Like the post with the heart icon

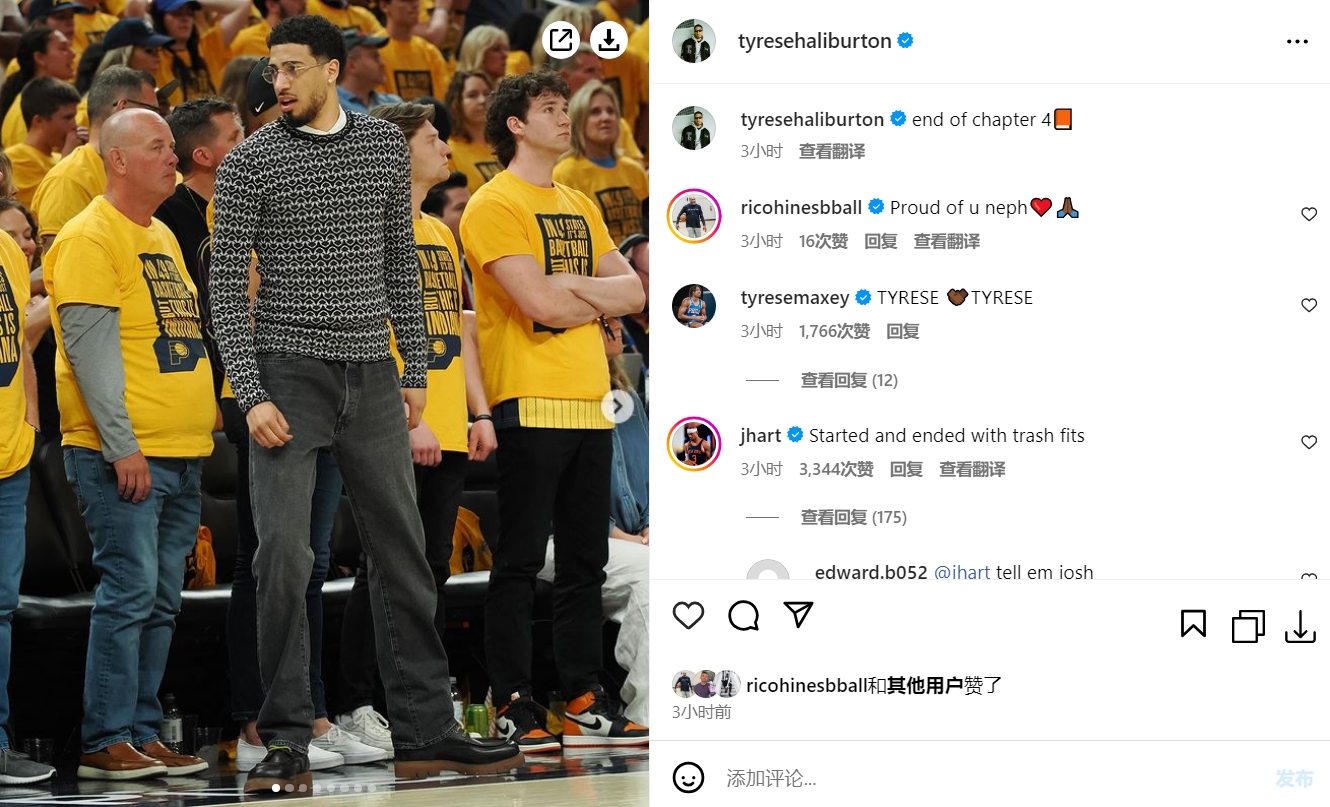(x=688, y=615)
